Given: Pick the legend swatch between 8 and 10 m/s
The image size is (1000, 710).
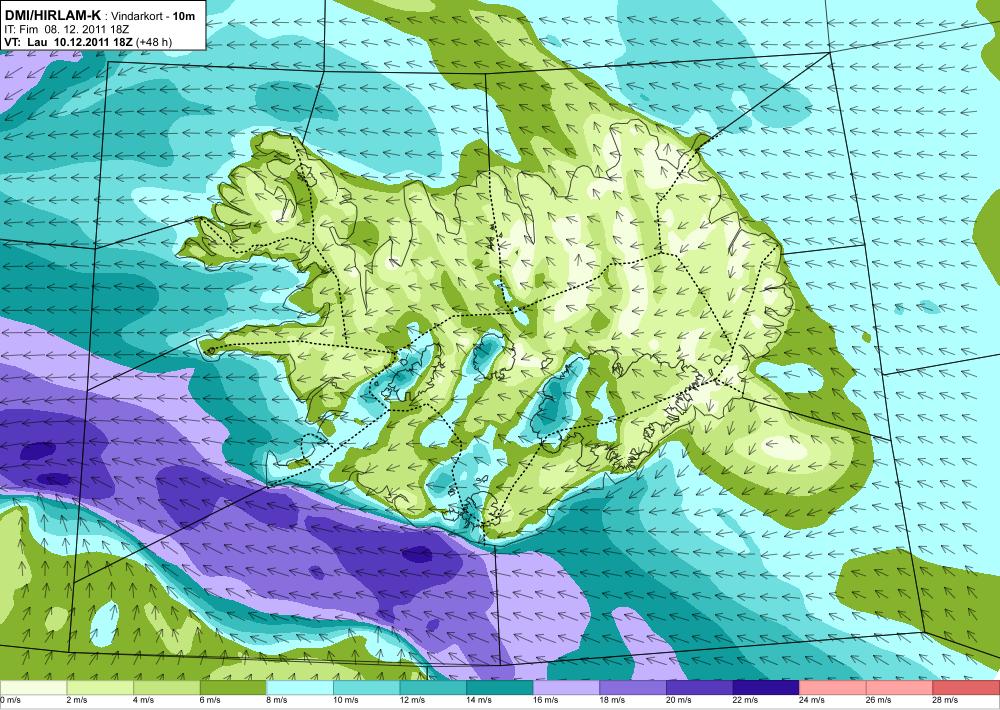Looking at the screenshot, I should [x=300, y=688].
